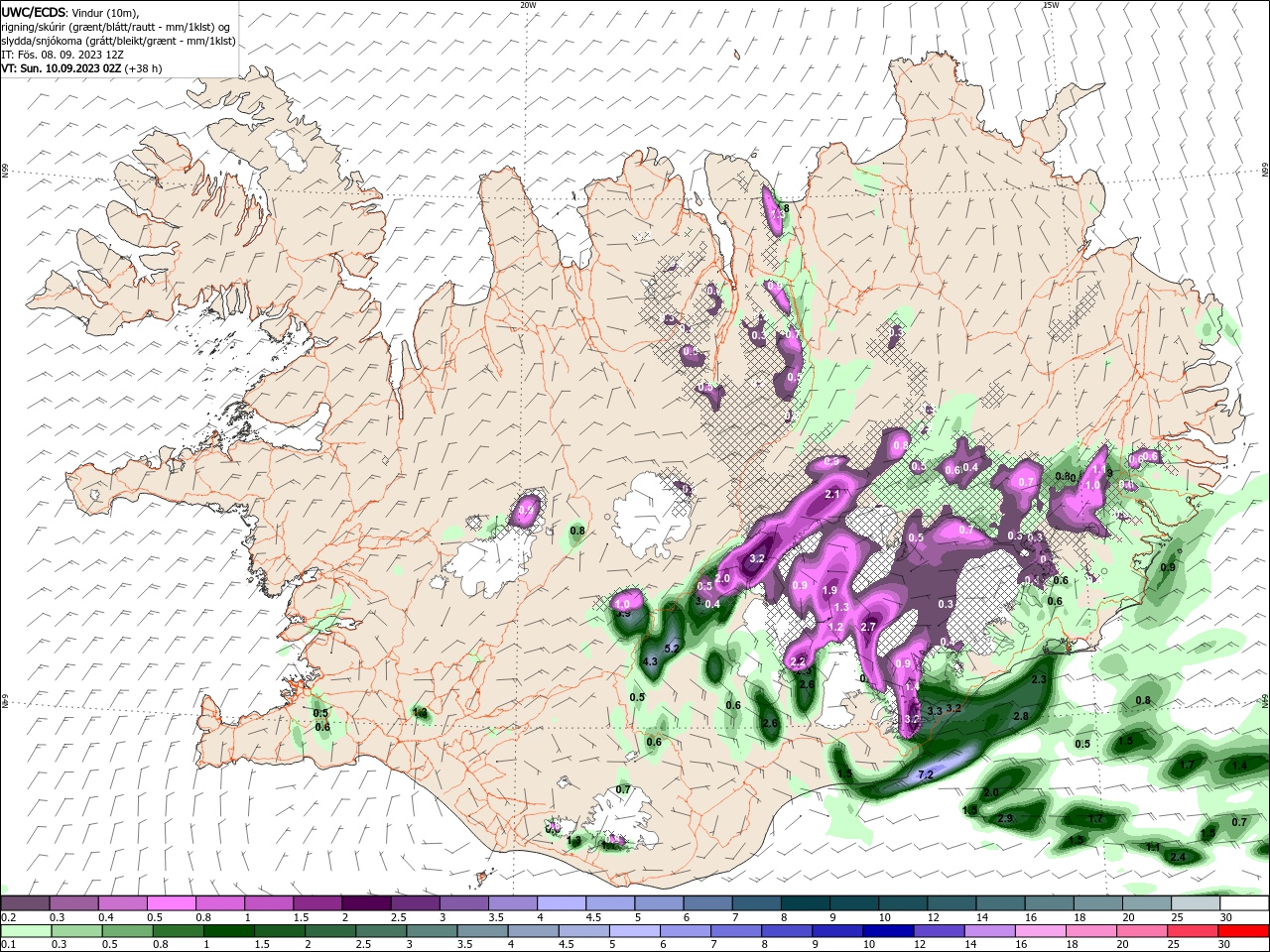Screen dimensions: 1270x952
Task: Click the "7.2" precipitation value off the south coast
Action: pyautogui.click(x=926, y=774)
